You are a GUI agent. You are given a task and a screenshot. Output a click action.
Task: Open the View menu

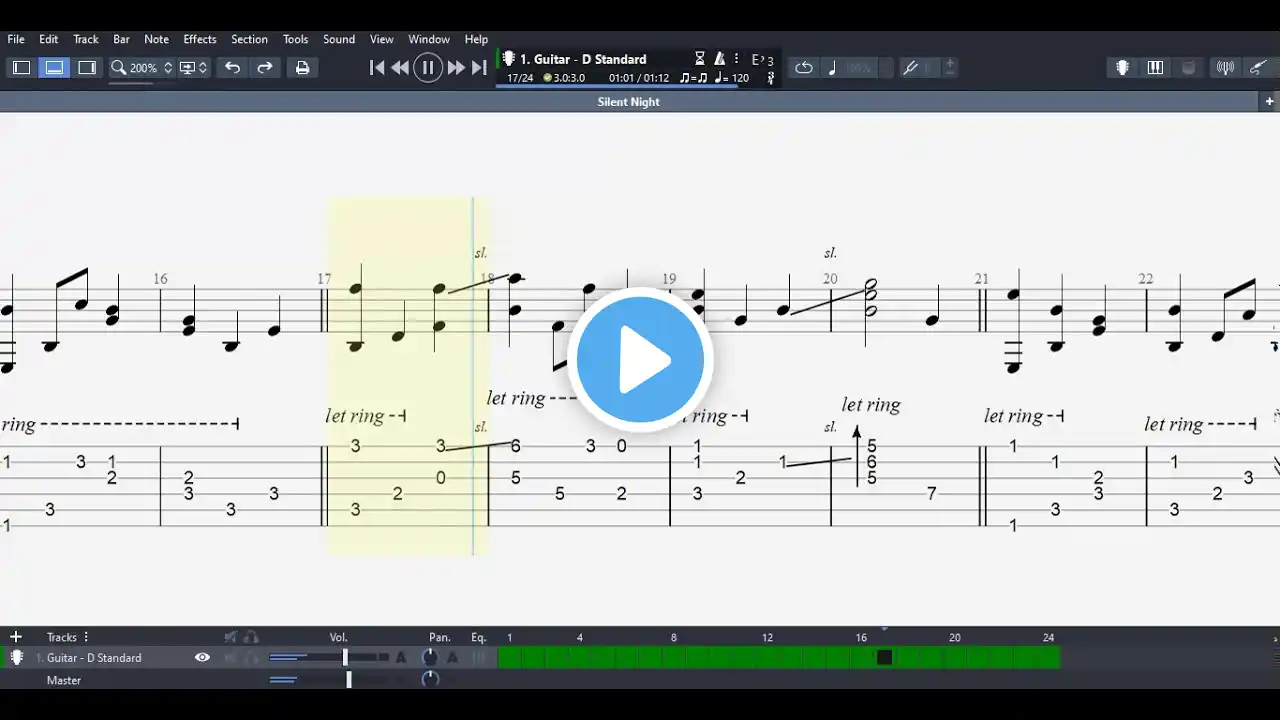point(382,39)
